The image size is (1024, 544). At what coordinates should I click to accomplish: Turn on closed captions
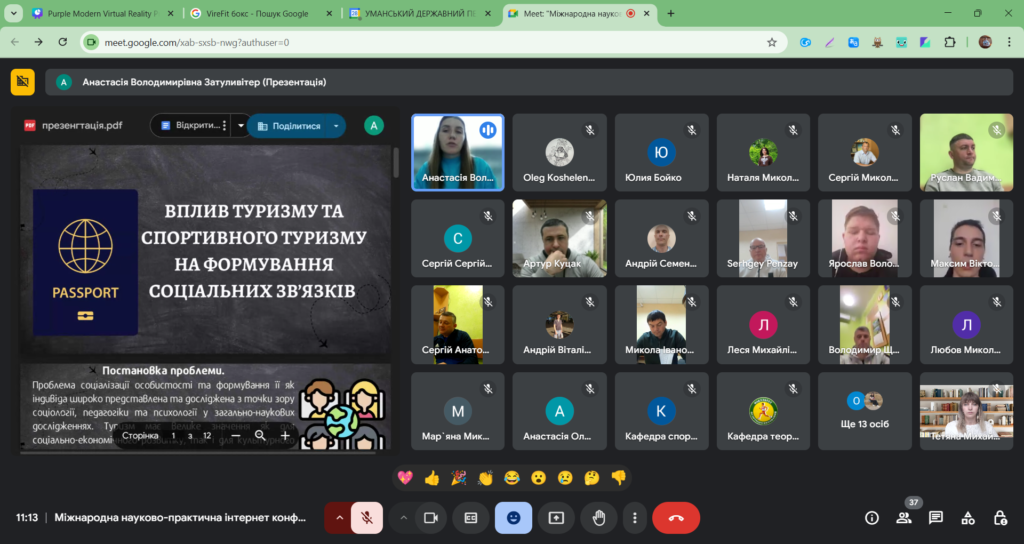(471, 518)
